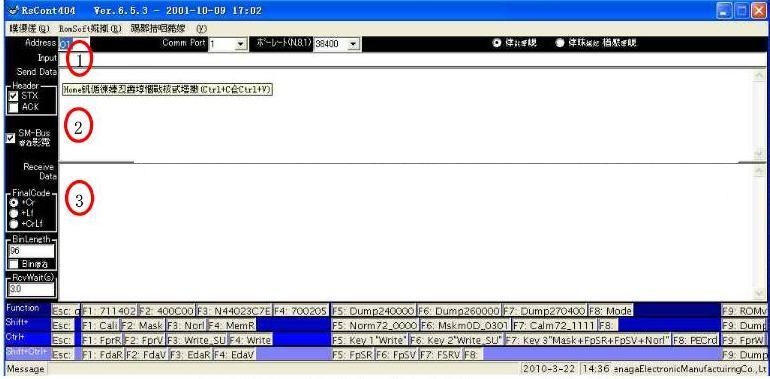770x379 pixels.
Task: Expand the baud rate 38400 dropdown
Action: [353, 44]
